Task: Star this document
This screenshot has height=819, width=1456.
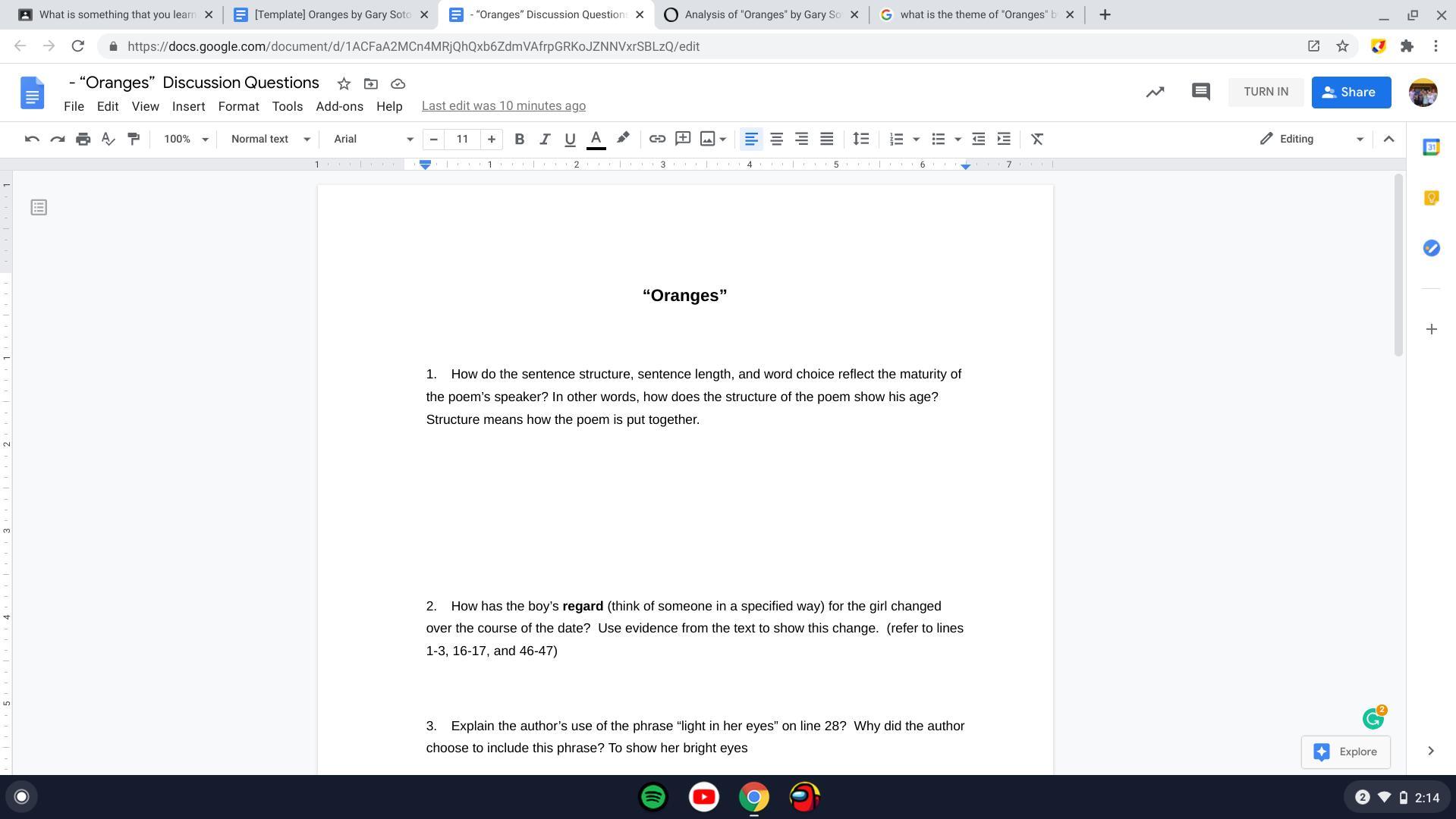Action: [344, 83]
